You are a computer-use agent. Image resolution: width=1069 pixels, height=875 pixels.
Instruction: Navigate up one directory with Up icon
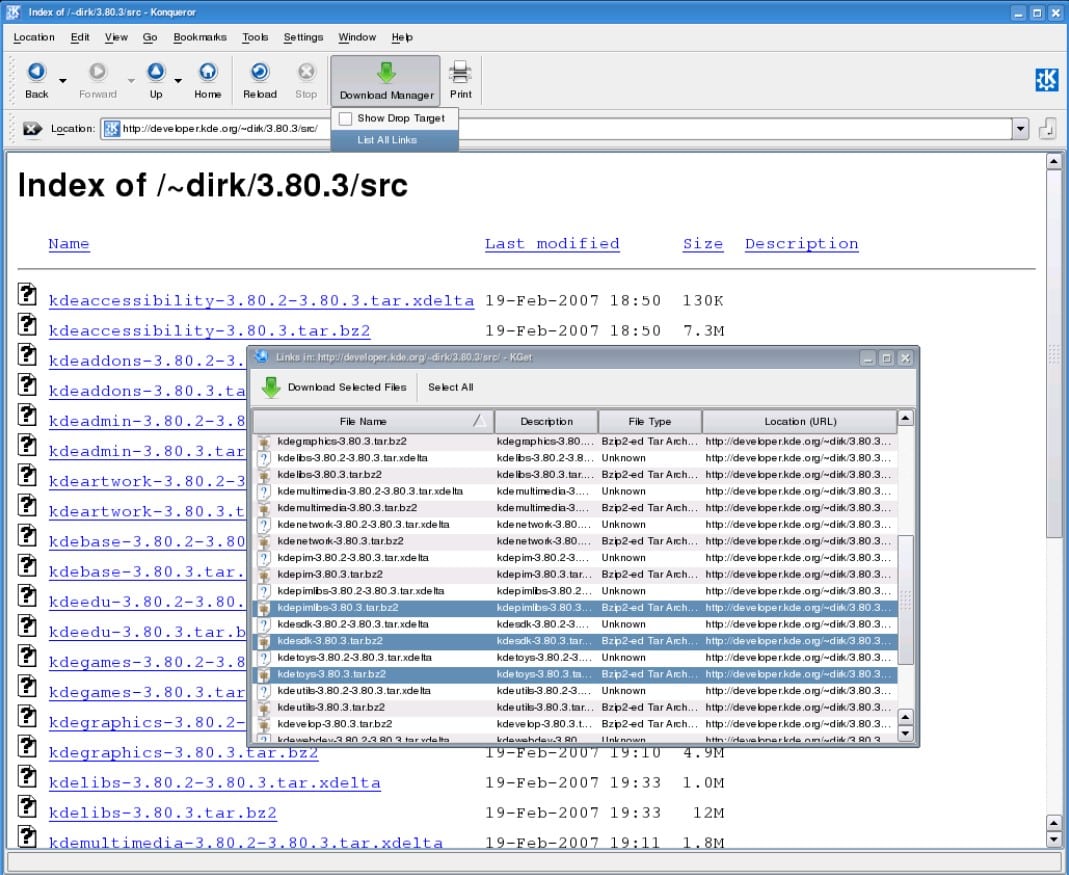(156, 72)
